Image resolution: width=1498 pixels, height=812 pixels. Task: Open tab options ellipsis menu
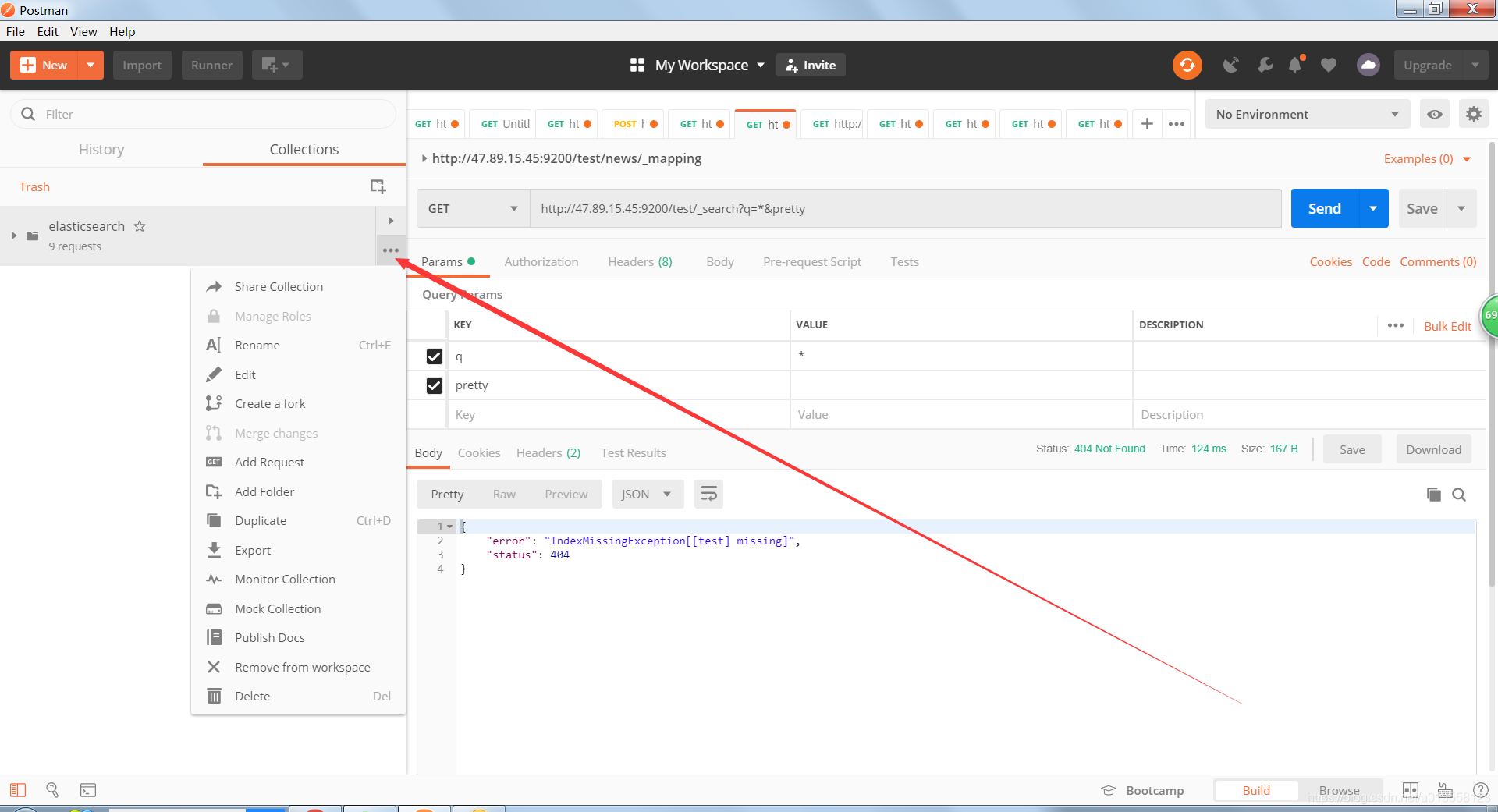click(1177, 124)
